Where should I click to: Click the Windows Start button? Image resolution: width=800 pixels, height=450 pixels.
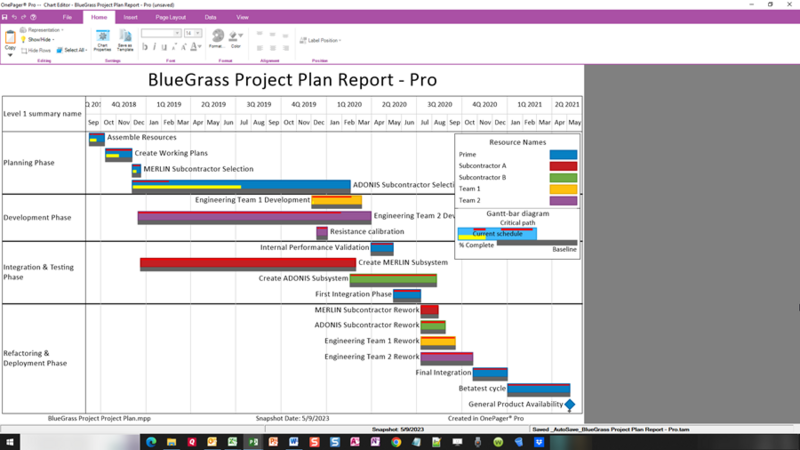tap(10, 442)
